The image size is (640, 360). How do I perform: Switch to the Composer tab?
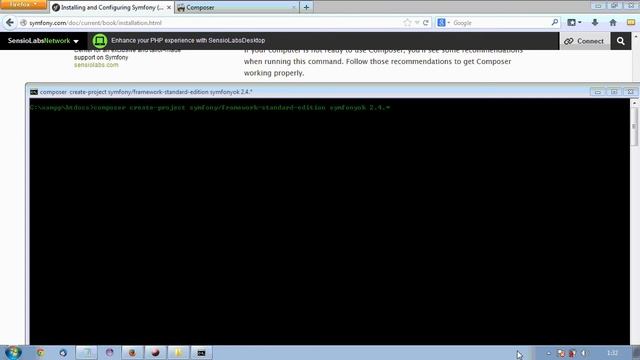[x=237, y=7]
